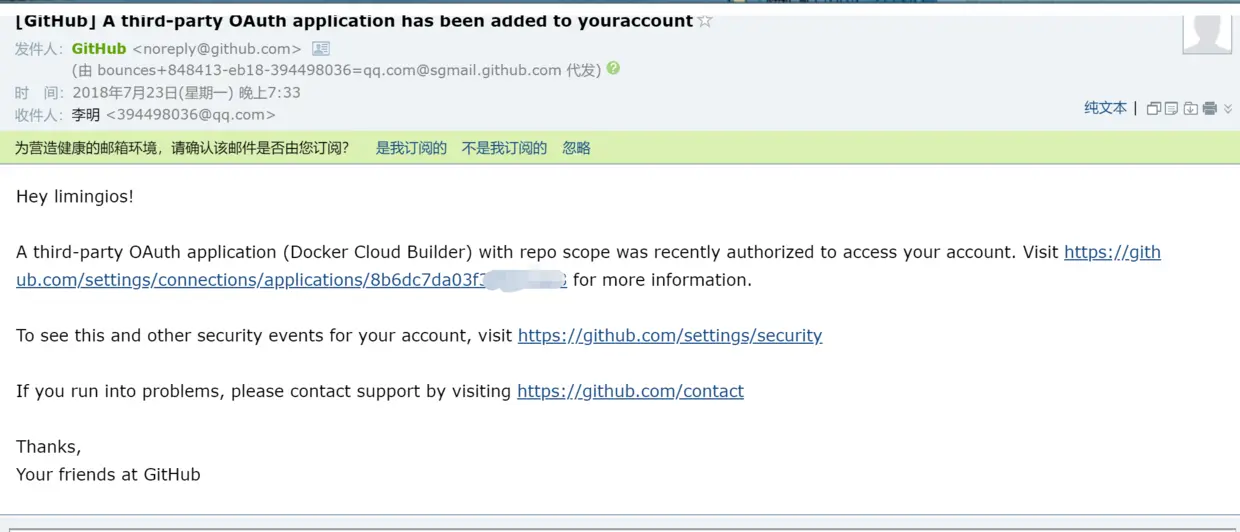Open the sender contact card icon
This screenshot has width=1240, height=532.
coord(321,48)
